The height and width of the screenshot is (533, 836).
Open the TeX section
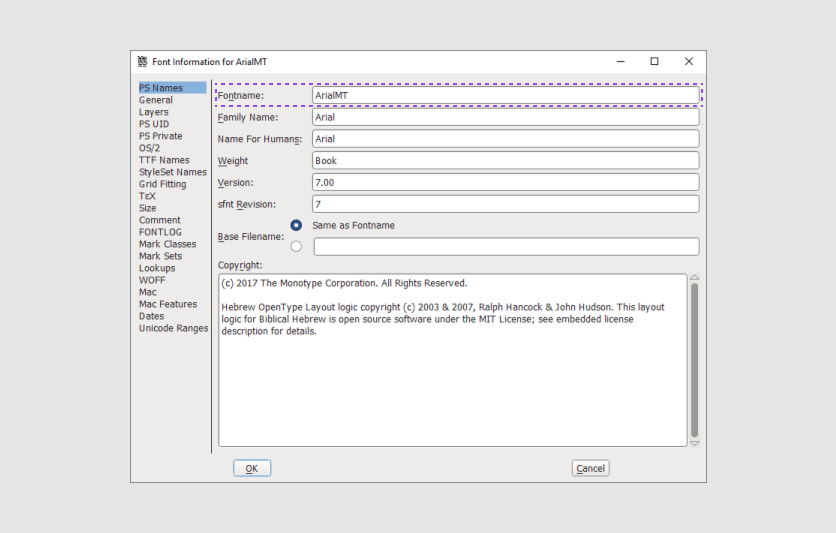tap(147, 196)
